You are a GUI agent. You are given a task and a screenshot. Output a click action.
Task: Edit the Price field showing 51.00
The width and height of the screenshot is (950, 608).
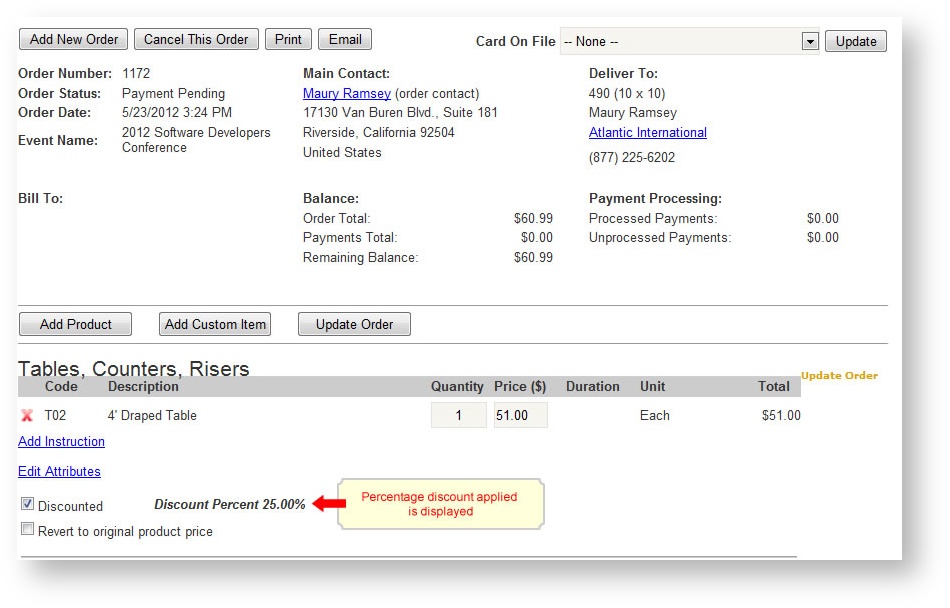click(x=520, y=415)
